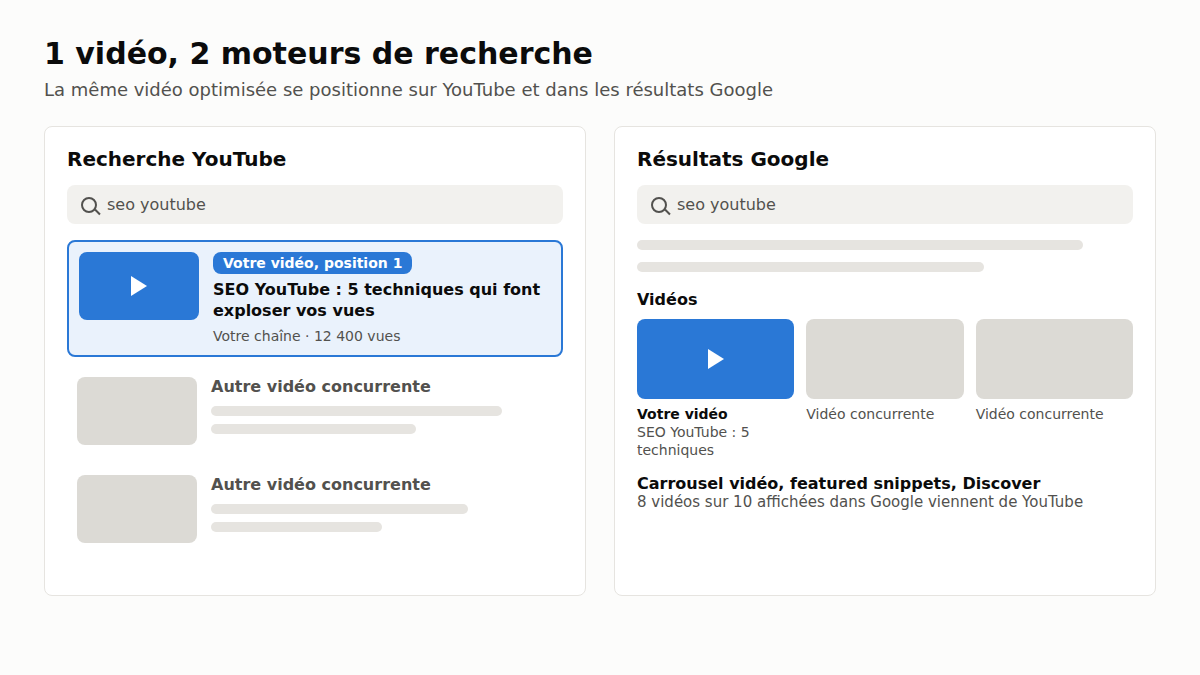Image resolution: width=1200 pixels, height=675 pixels.
Task: Click the second competitor thumbnail in YouTube list
Action: coord(137,509)
